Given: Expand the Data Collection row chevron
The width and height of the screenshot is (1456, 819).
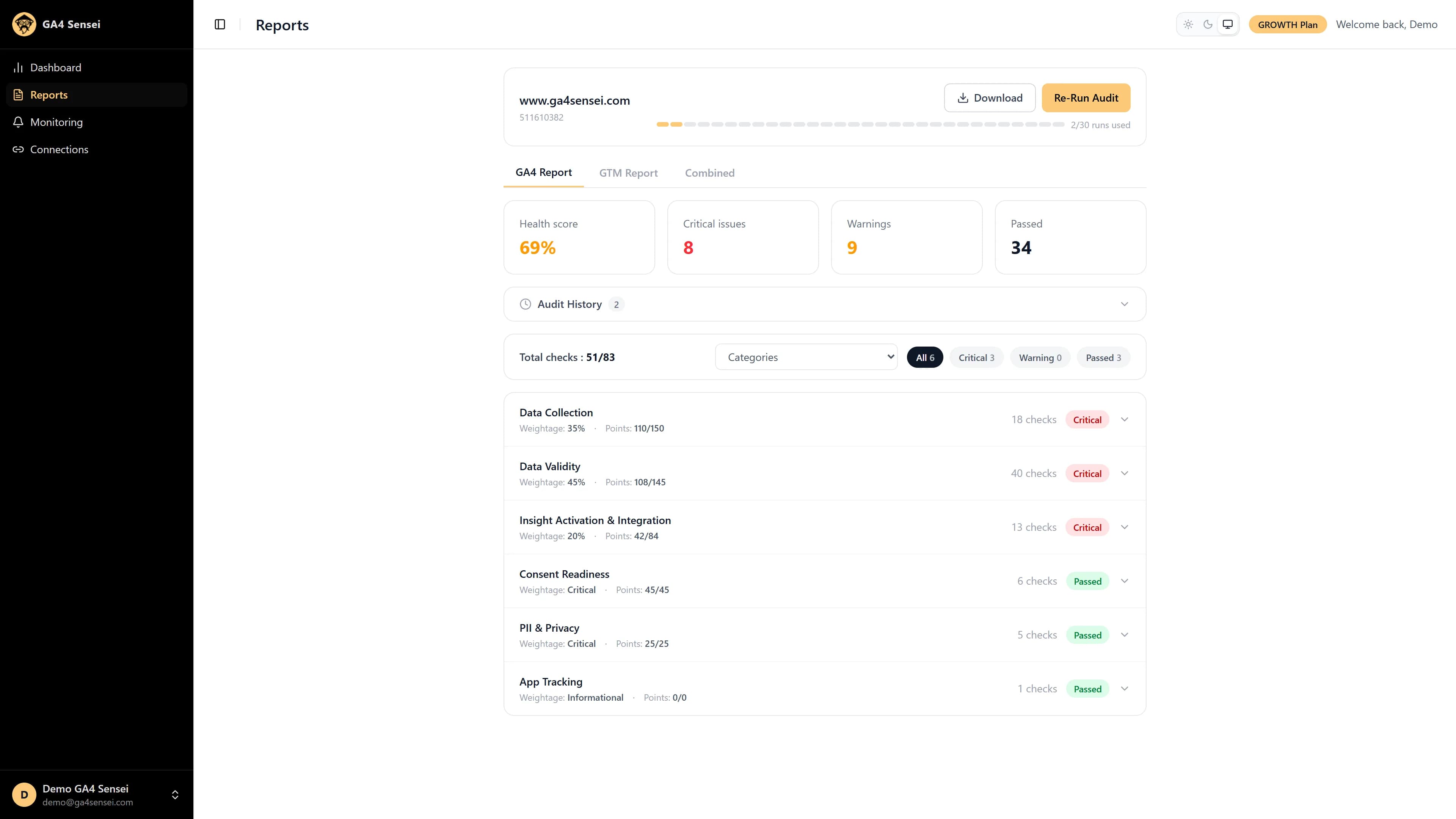Looking at the screenshot, I should [x=1124, y=419].
